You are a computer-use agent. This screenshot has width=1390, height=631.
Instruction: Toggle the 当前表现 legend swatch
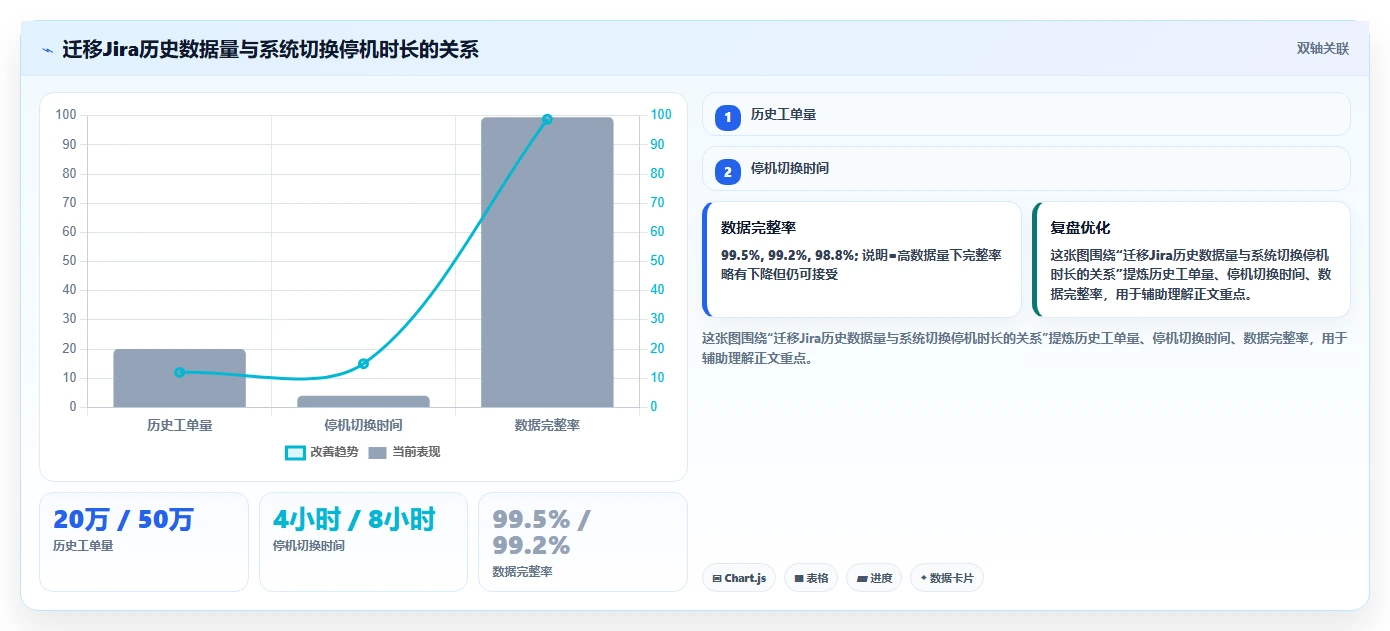pos(377,452)
